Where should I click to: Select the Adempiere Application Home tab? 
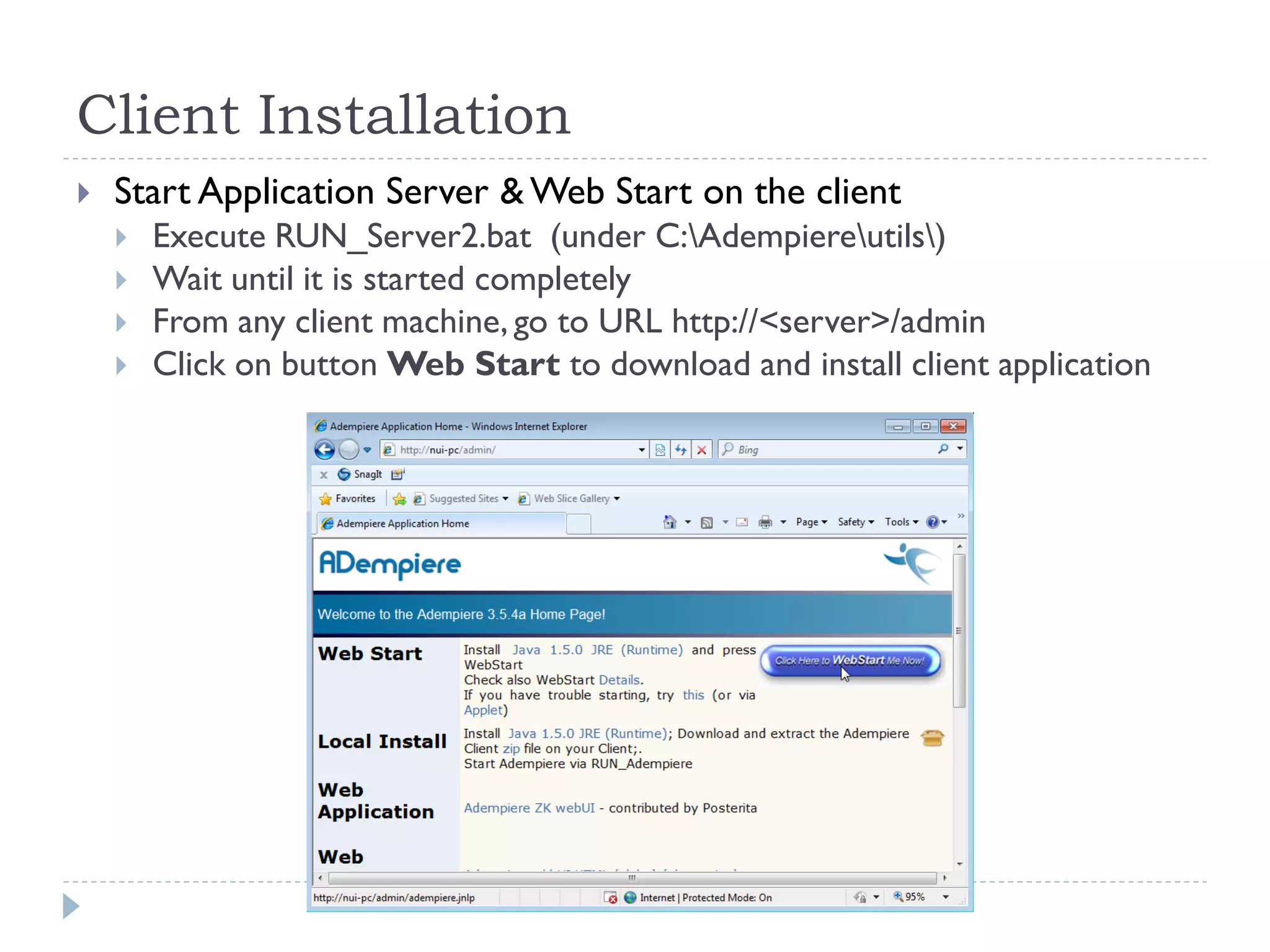coord(442,524)
